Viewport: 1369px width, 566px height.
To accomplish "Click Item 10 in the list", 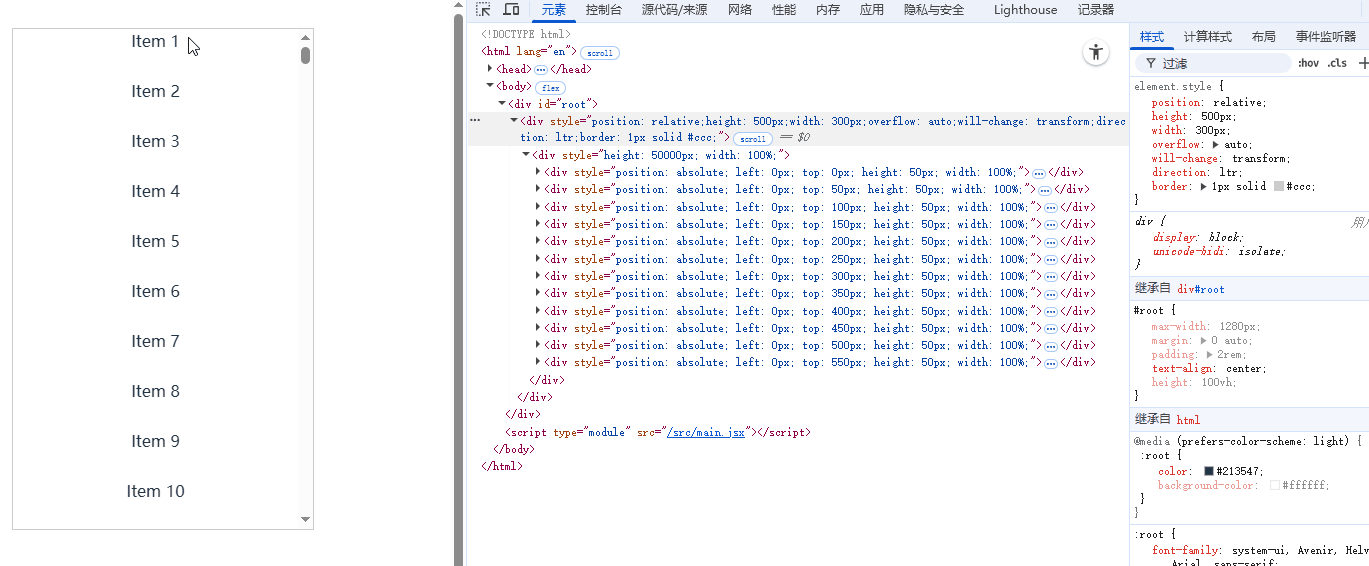I will [155, 491].
